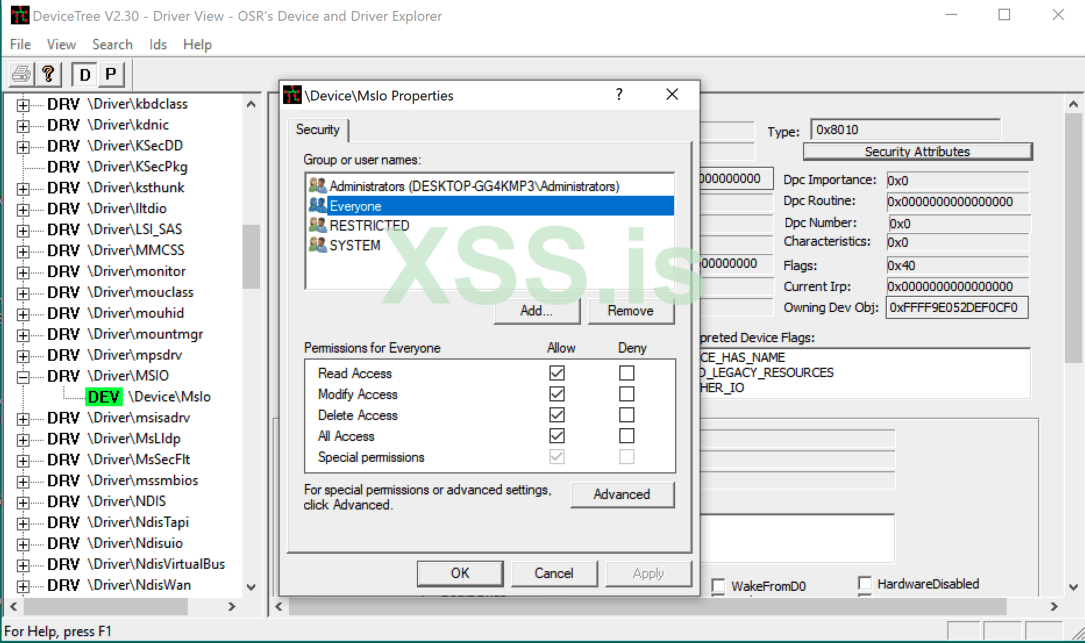
Task: Toggle Allow for All Access
Action: point(556,435)
